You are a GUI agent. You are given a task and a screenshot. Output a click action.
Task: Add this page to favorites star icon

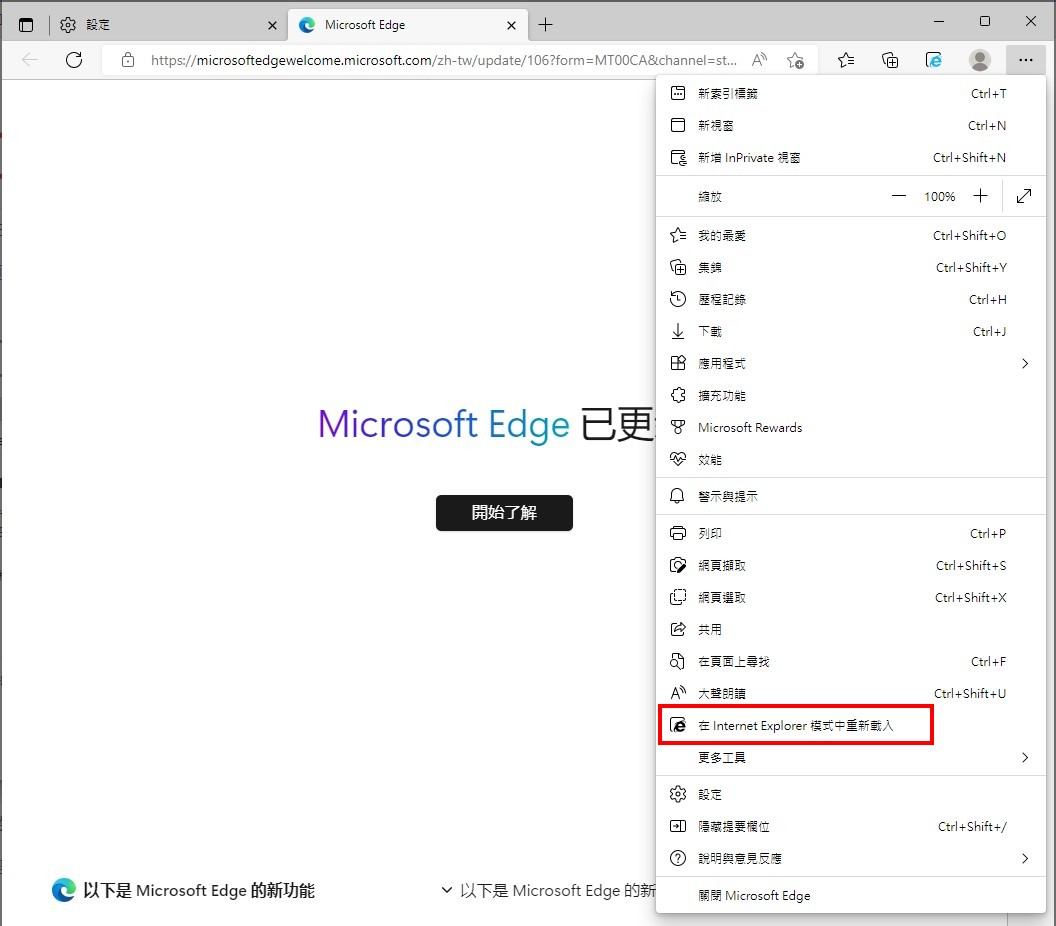[x=795, y=60]
